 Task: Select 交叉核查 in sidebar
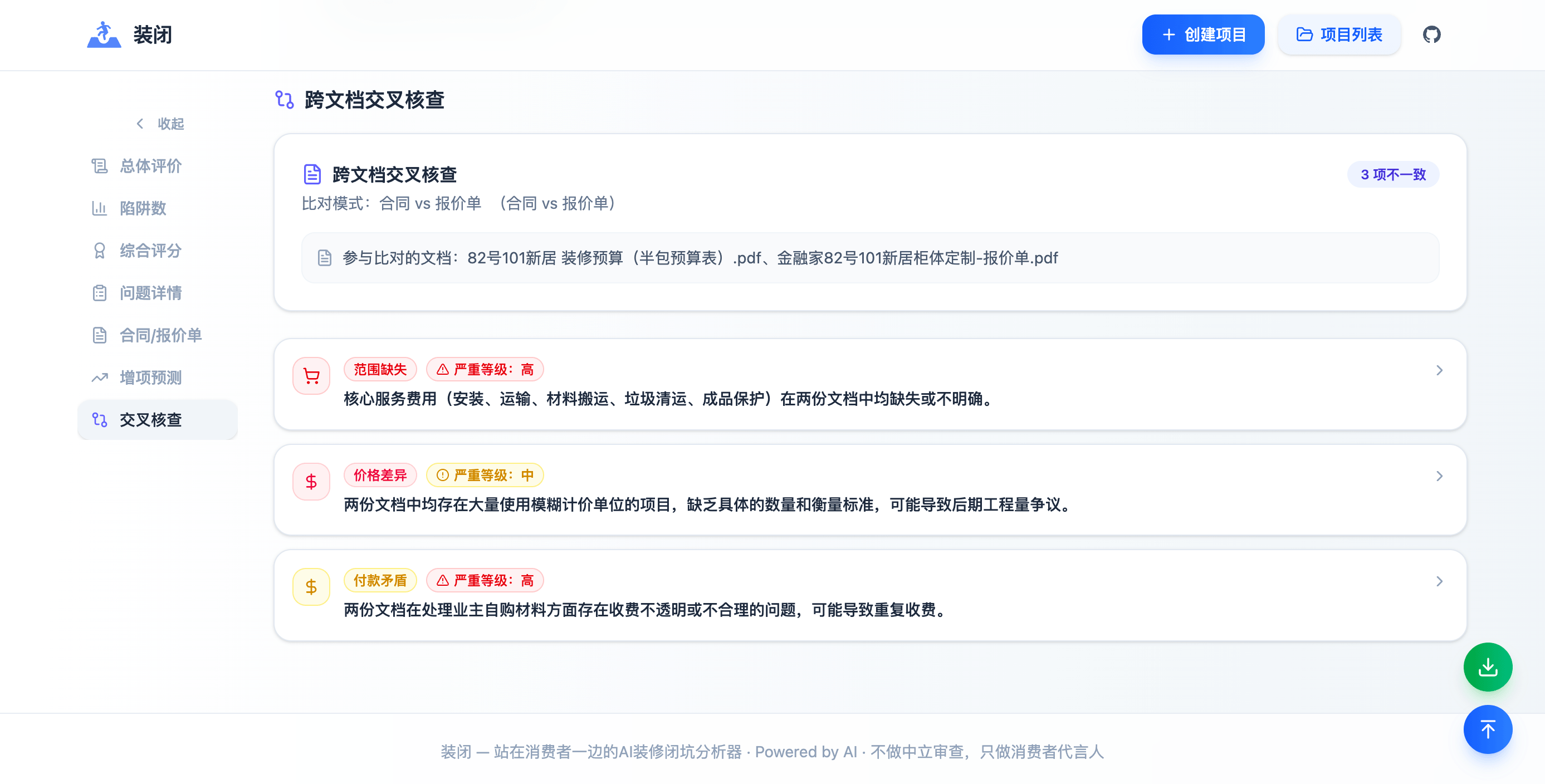(x=158, y=420)
